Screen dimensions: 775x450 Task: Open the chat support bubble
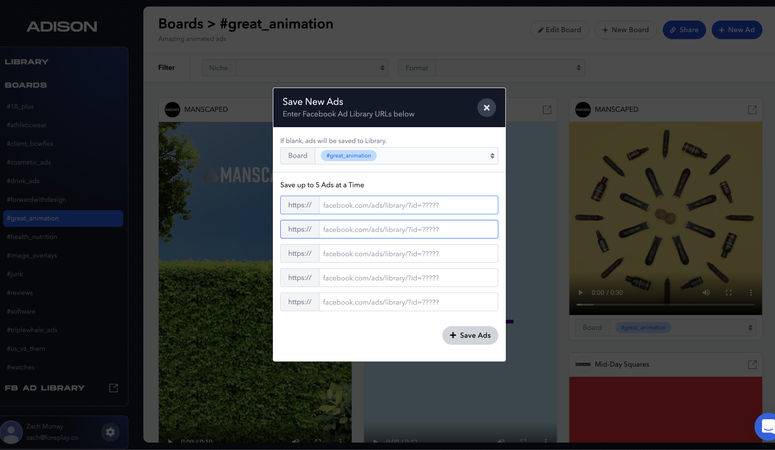click(x=766, y=426)
